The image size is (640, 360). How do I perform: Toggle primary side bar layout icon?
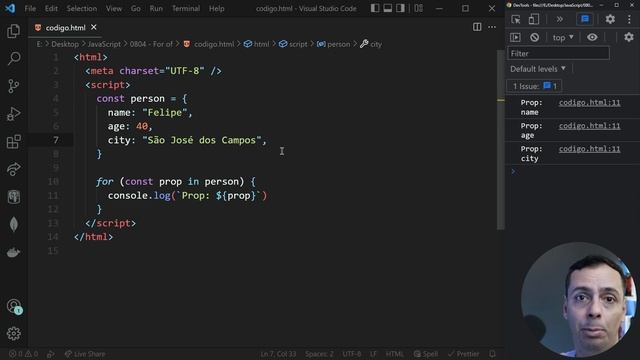[375, 8]
